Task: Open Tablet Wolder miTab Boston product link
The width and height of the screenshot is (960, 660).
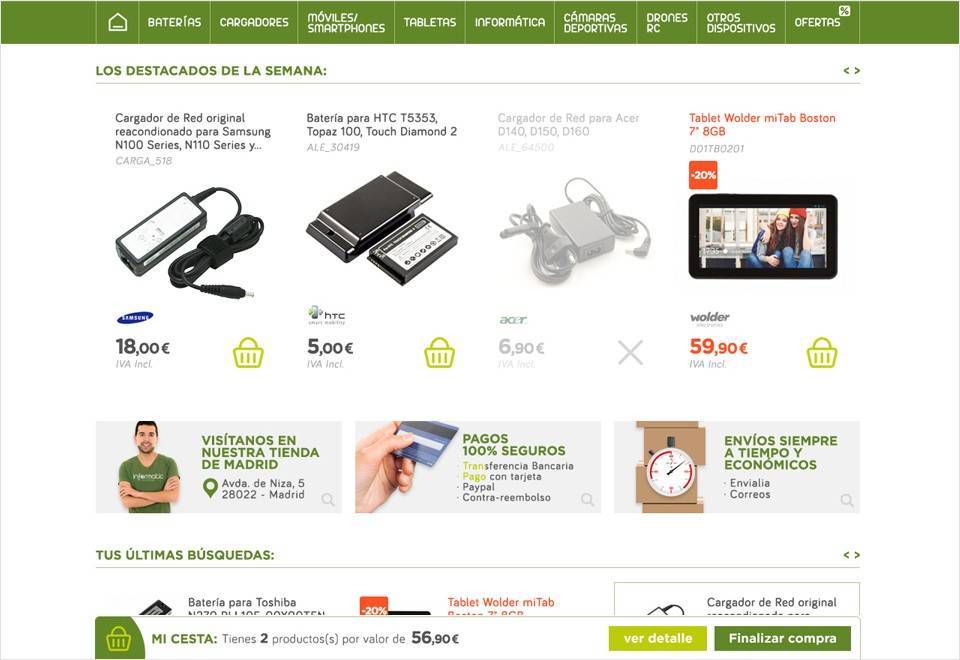Action: coord(762,124)
